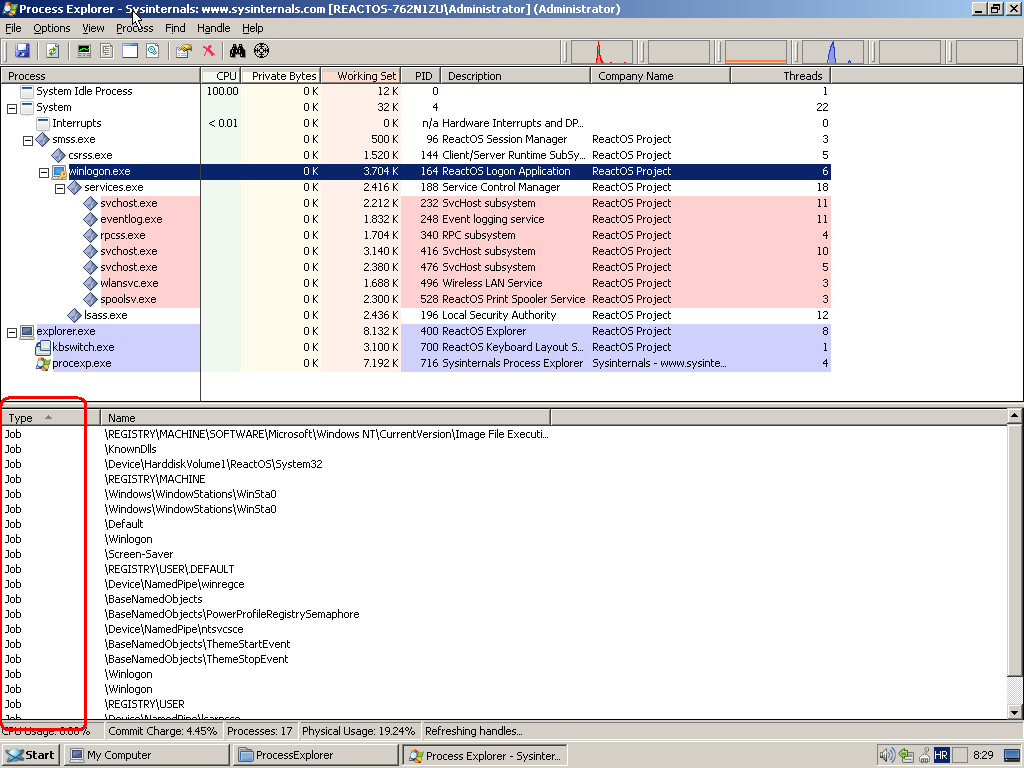Image resolution: width=1024 pixels, height=768 pixels.
Task: Click the Start button on the taskbar
Action: coord(31,756)
